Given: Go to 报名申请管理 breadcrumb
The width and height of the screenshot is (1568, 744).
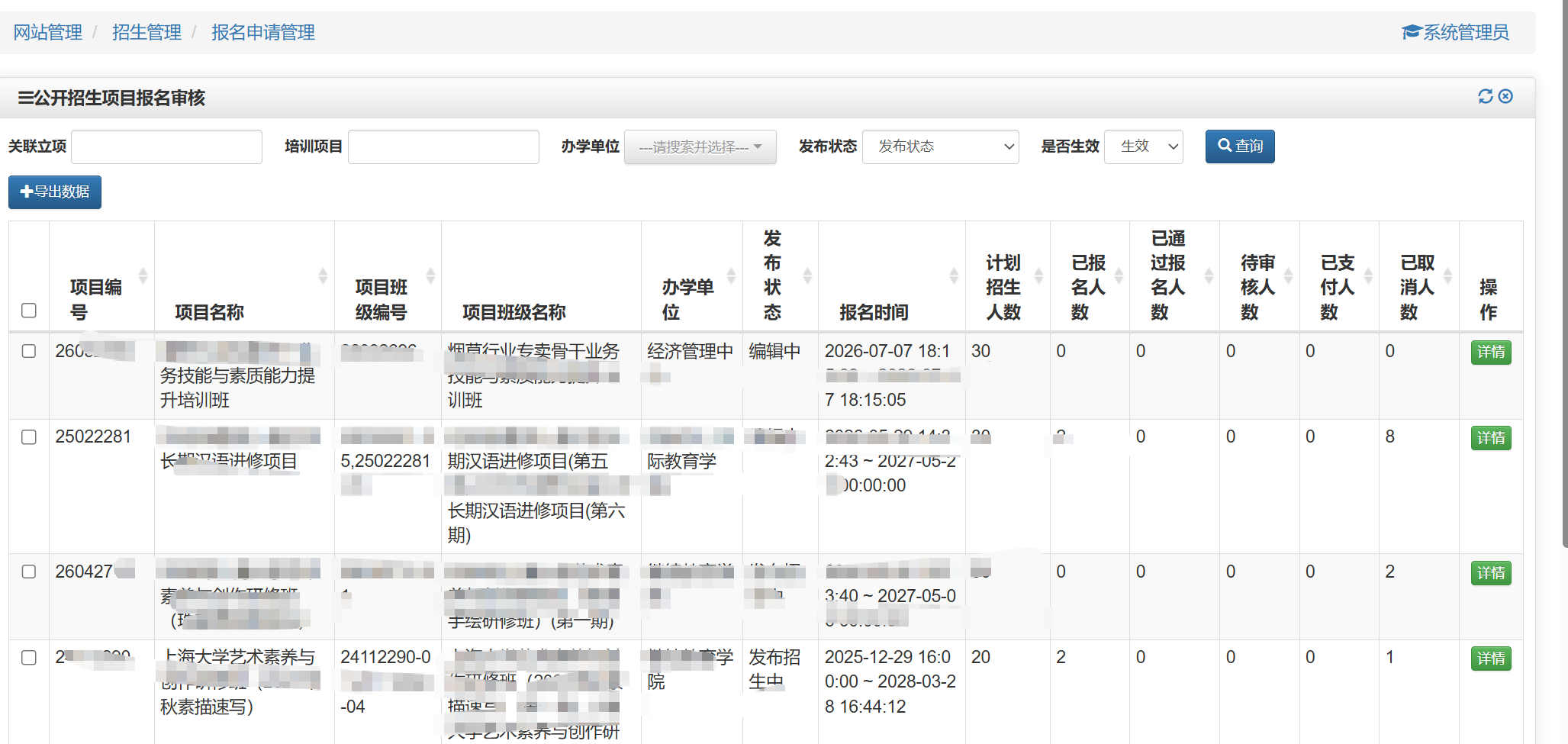Looking at the screenshot, I should (x=263, y=32).
